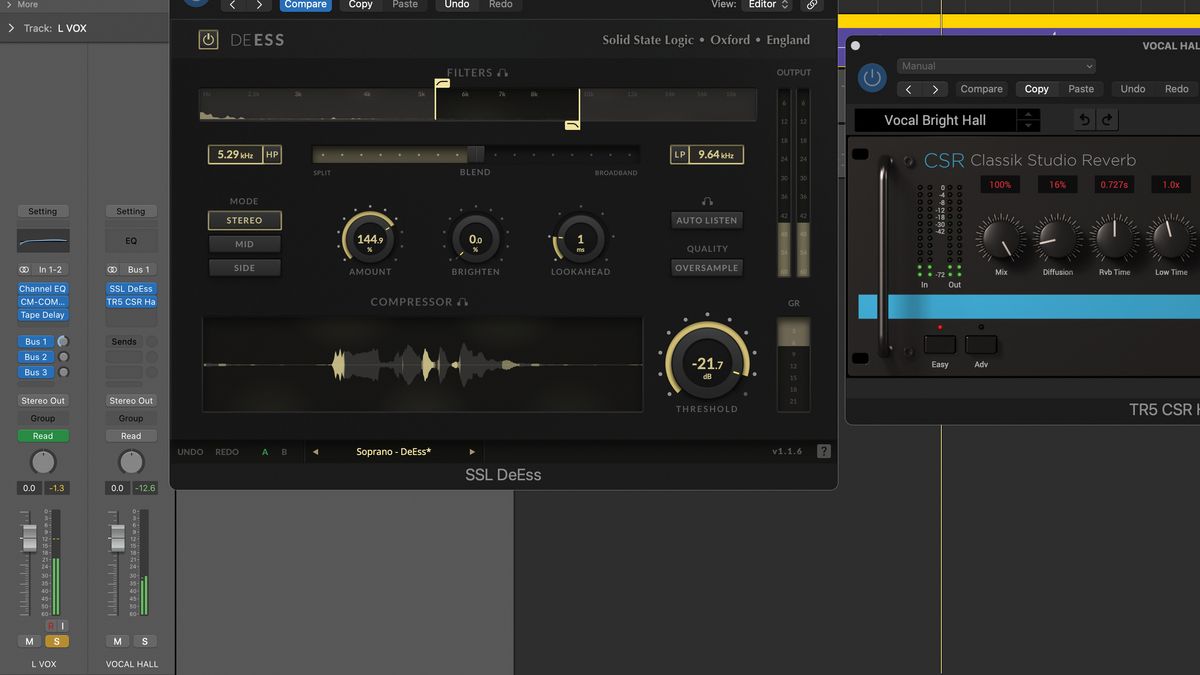Adjust the AMOUNT knob in SSL DeEss
The width and height of the screenshot is (1200, 675).
369,237
